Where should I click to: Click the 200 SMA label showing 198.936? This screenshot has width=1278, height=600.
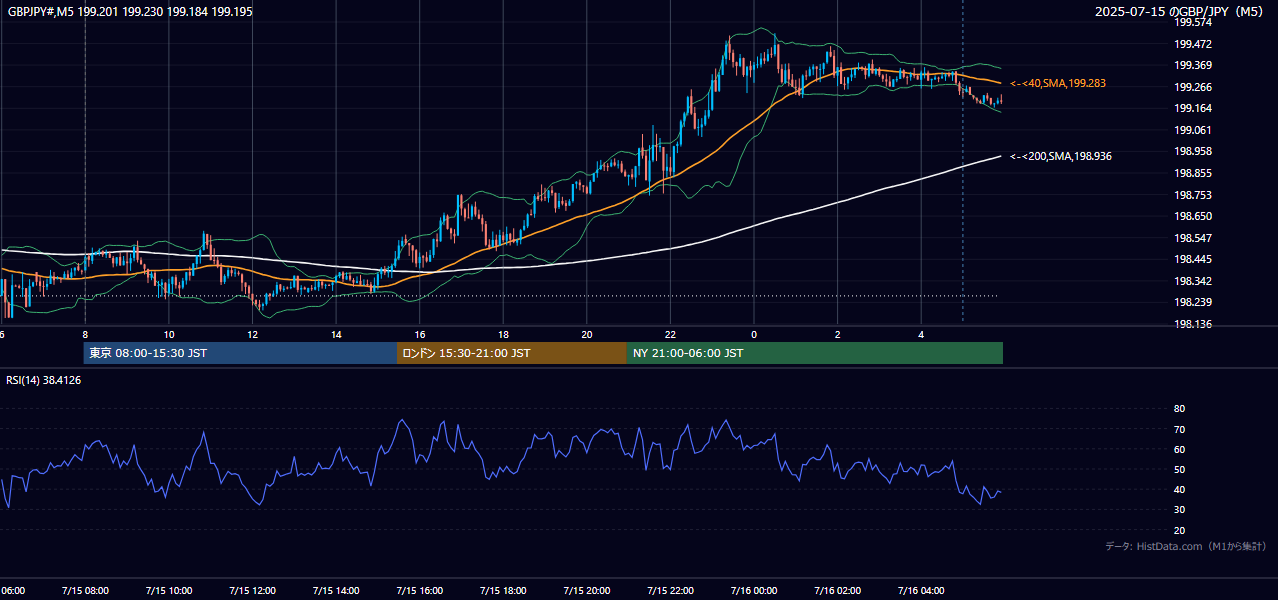tap(1061, 156)
